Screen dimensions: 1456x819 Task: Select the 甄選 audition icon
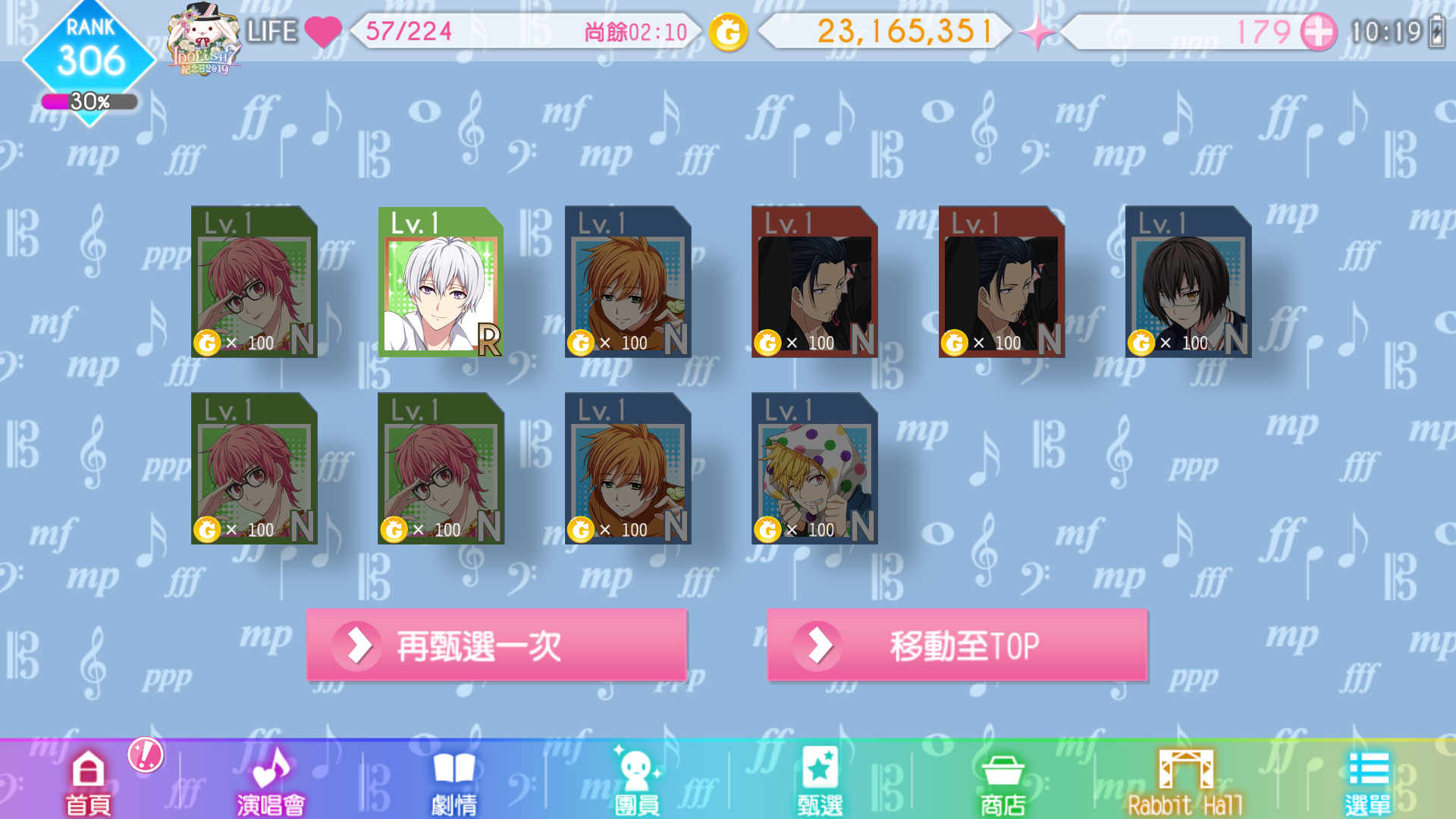820,781
